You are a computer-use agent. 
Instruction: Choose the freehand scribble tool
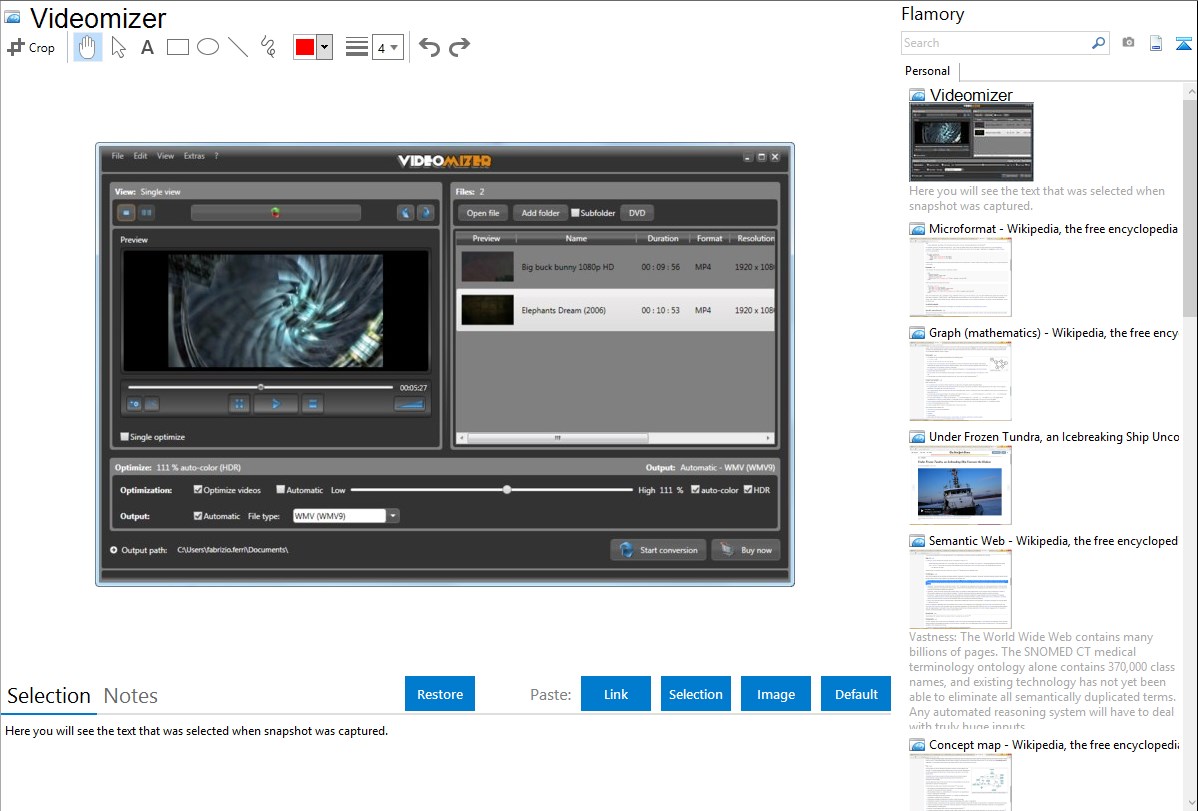click(268, 47)
